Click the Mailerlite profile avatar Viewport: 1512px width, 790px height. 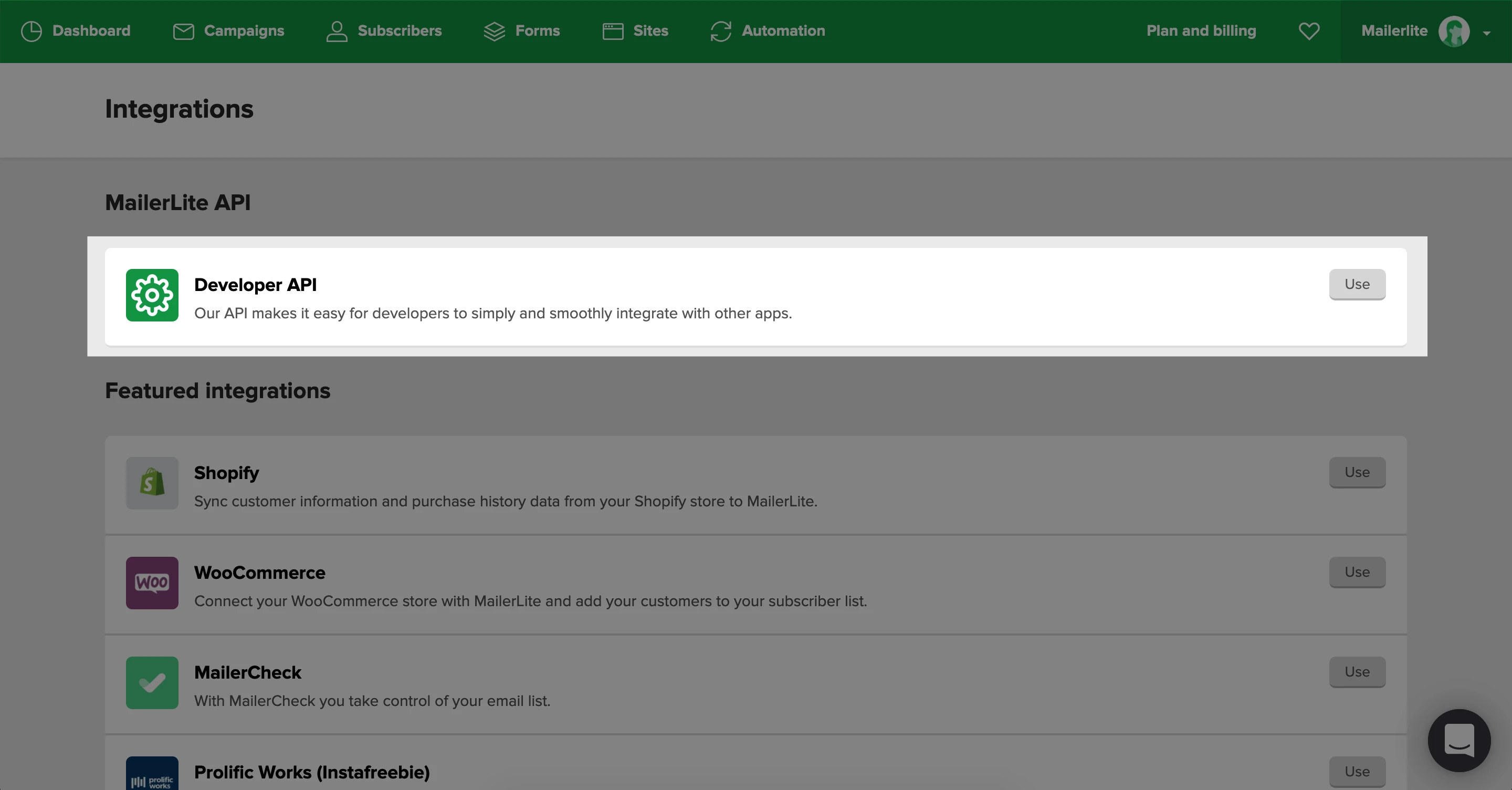(x=1454, y=30)
